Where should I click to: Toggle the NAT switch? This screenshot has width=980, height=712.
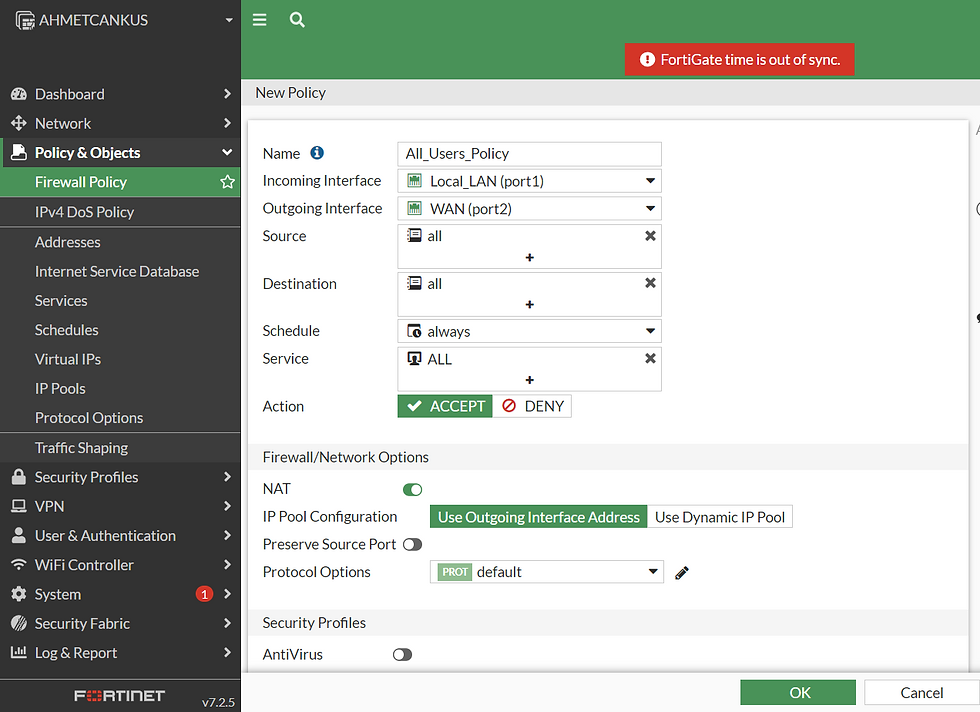[412, 489]
